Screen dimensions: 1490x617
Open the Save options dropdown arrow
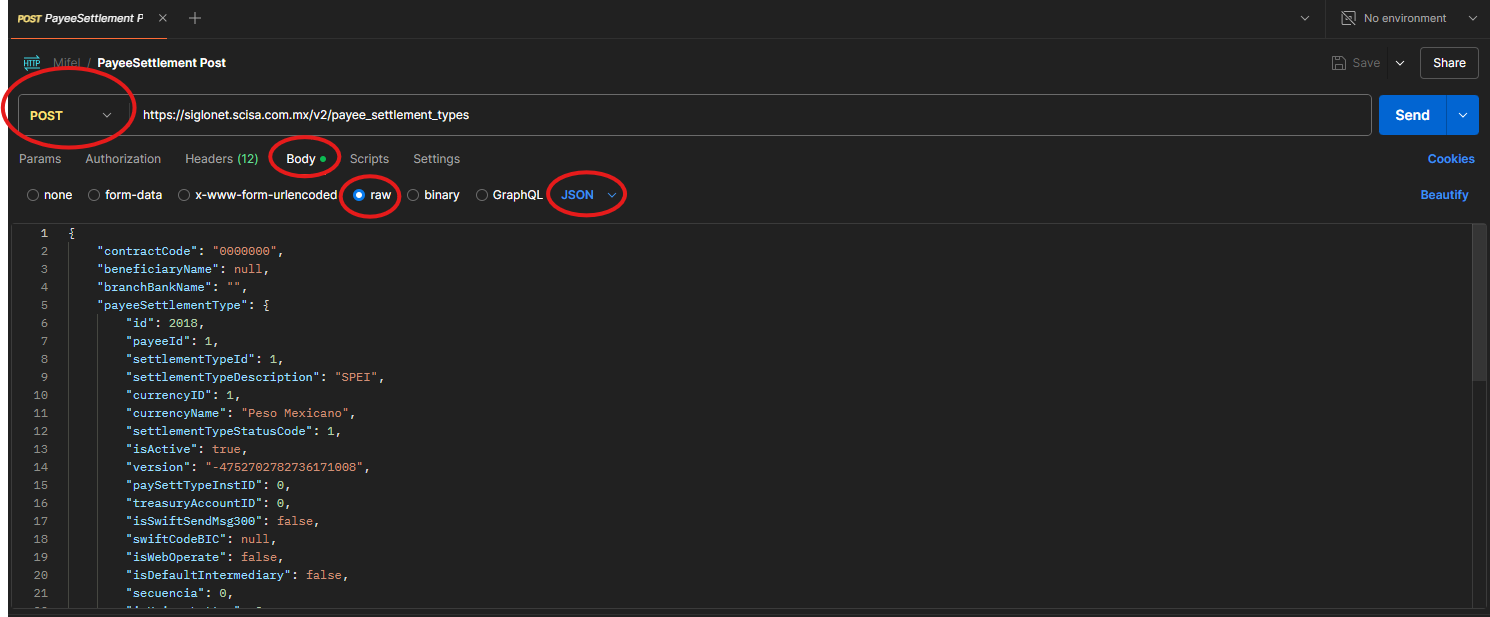coord(1400,63)
